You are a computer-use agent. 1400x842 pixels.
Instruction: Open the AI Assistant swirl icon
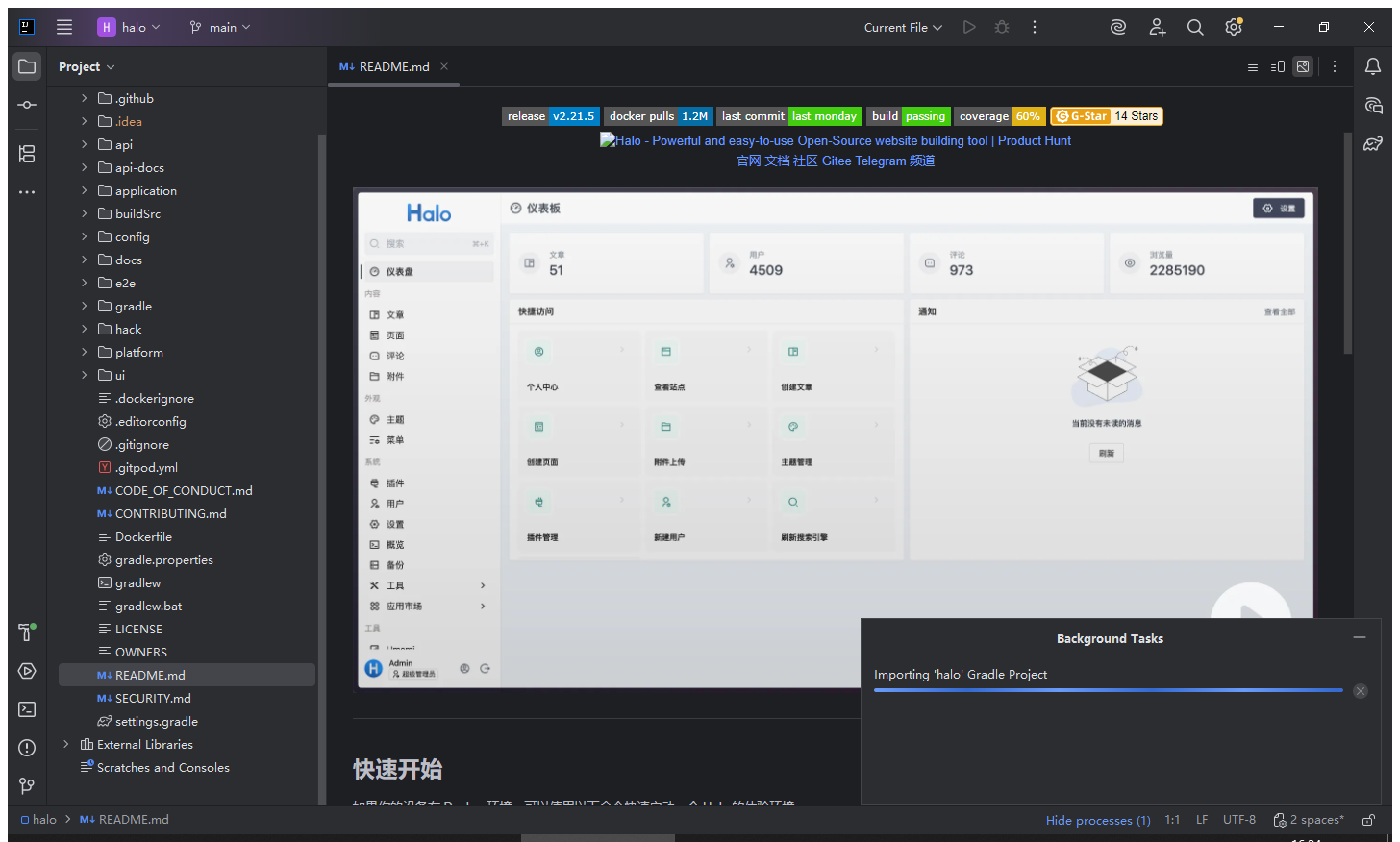click(1117, 27)
